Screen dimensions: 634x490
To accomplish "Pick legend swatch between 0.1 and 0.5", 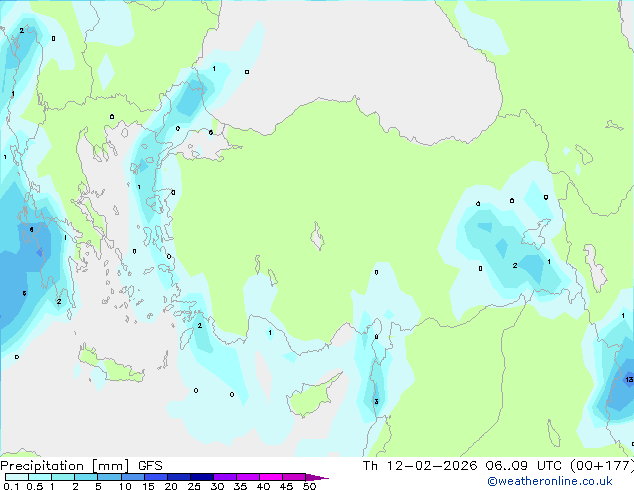I will (17, 477).
